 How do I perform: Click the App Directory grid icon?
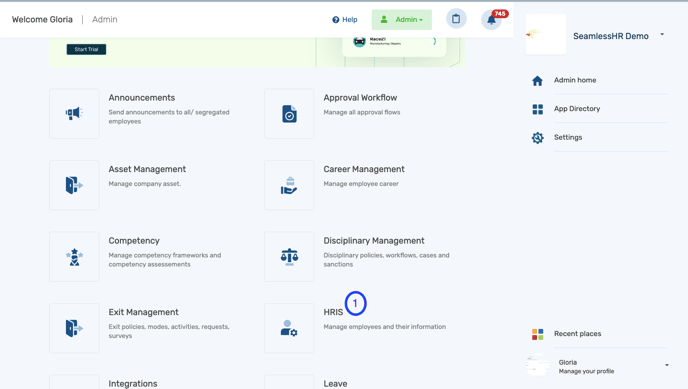pos(538,109)
